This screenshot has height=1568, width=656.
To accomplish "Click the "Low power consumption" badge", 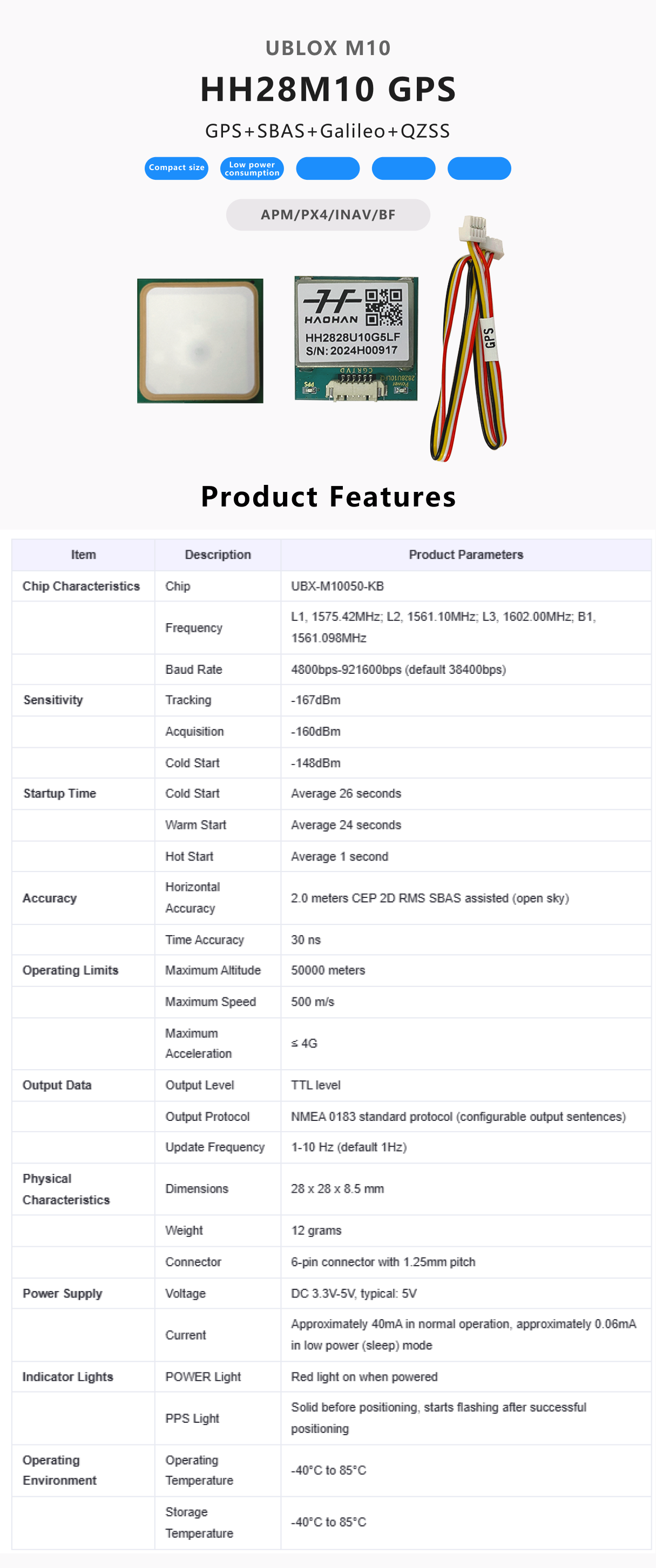I will [252, 168].
